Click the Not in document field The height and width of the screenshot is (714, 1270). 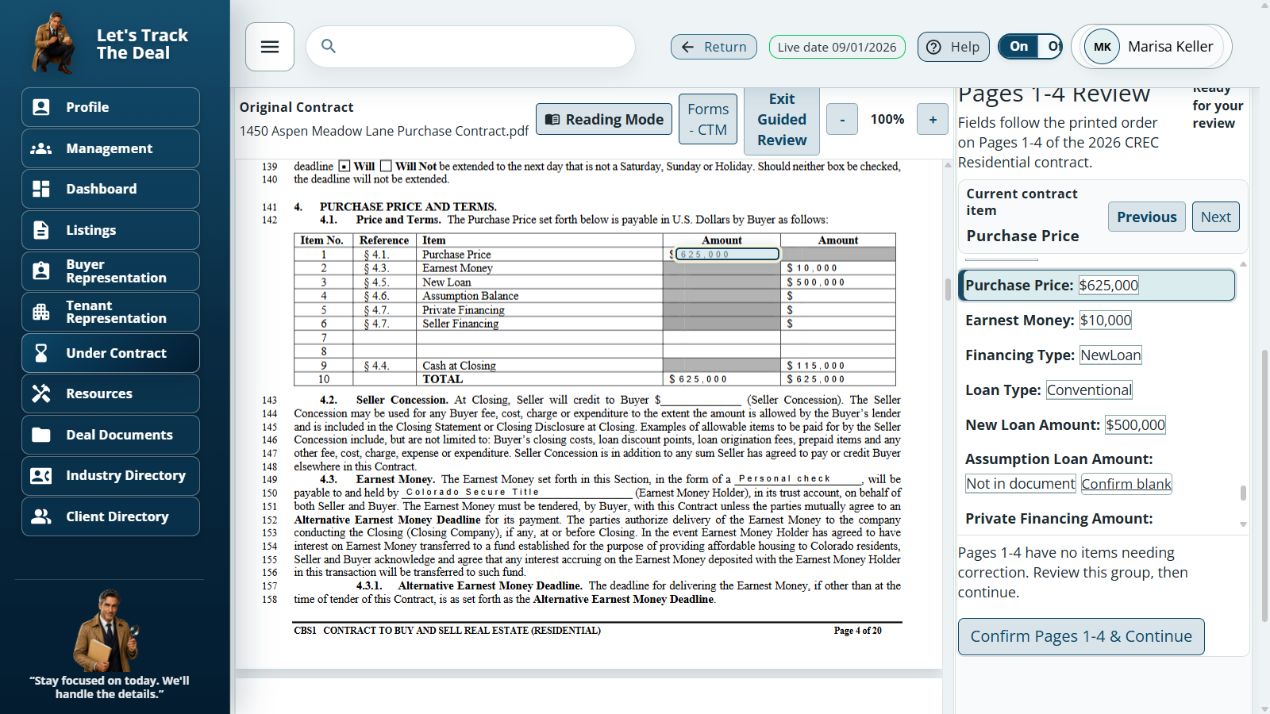point(1020,484)
